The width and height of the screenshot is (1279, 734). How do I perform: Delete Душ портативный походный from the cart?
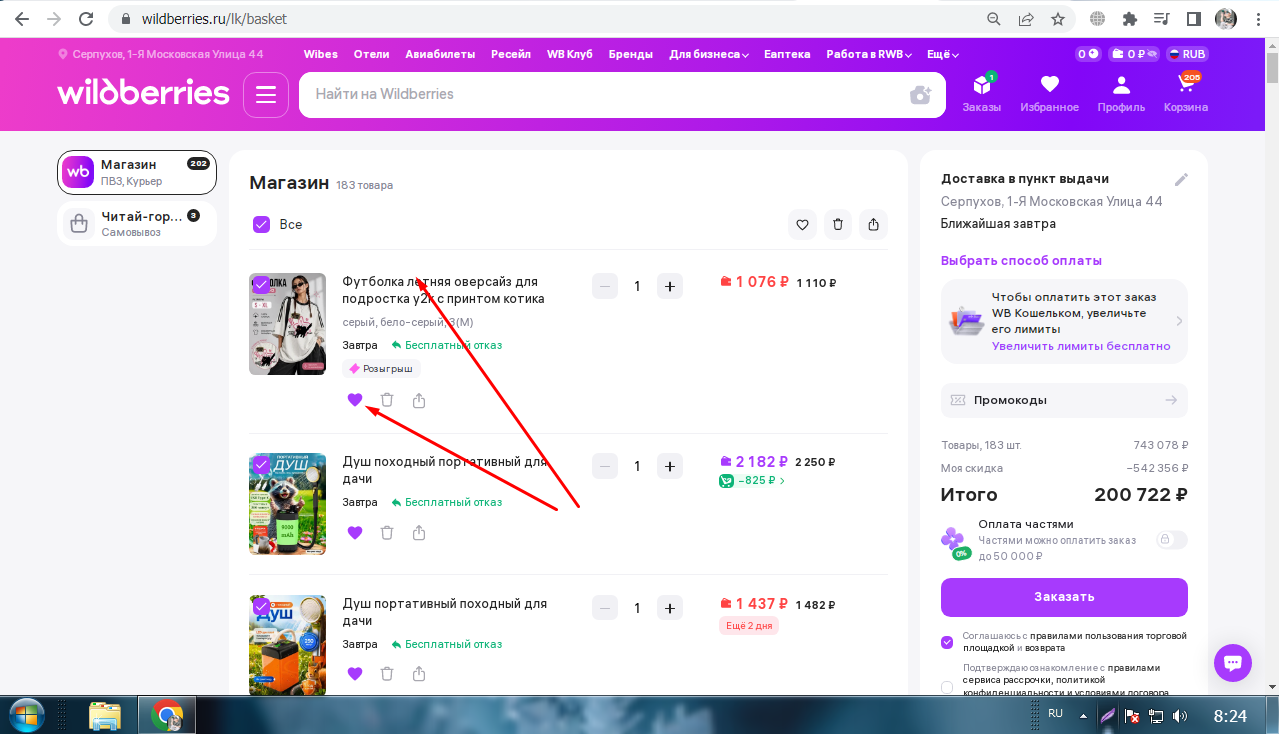click(387, 674)
